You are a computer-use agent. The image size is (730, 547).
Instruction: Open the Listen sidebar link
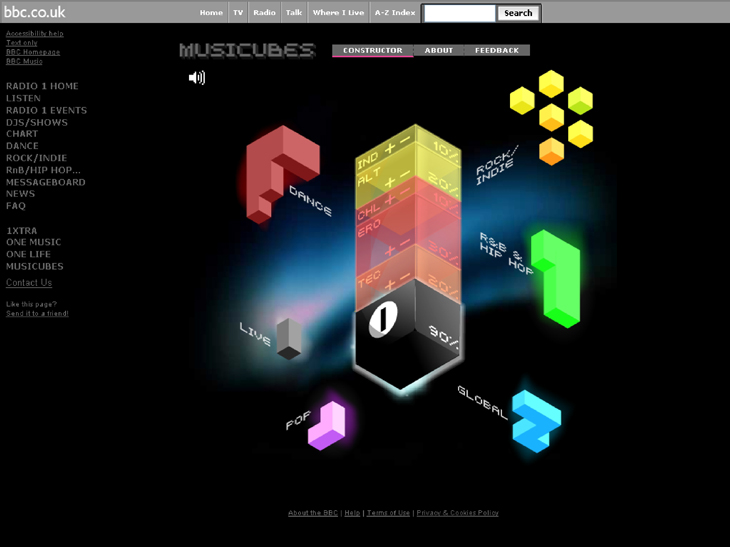click(23, 98)
